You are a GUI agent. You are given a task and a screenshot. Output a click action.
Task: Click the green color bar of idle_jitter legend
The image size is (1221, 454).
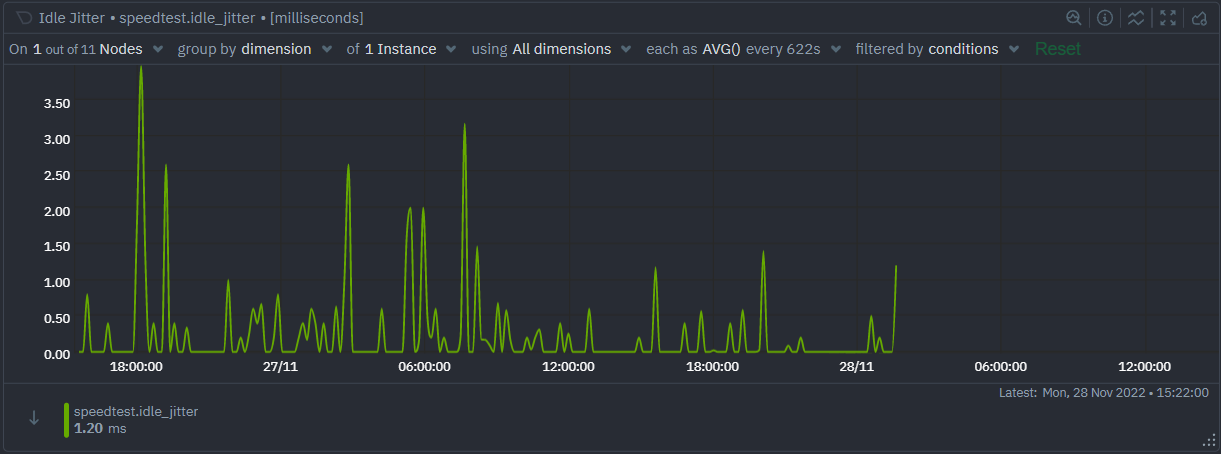[x=67, y=419]
